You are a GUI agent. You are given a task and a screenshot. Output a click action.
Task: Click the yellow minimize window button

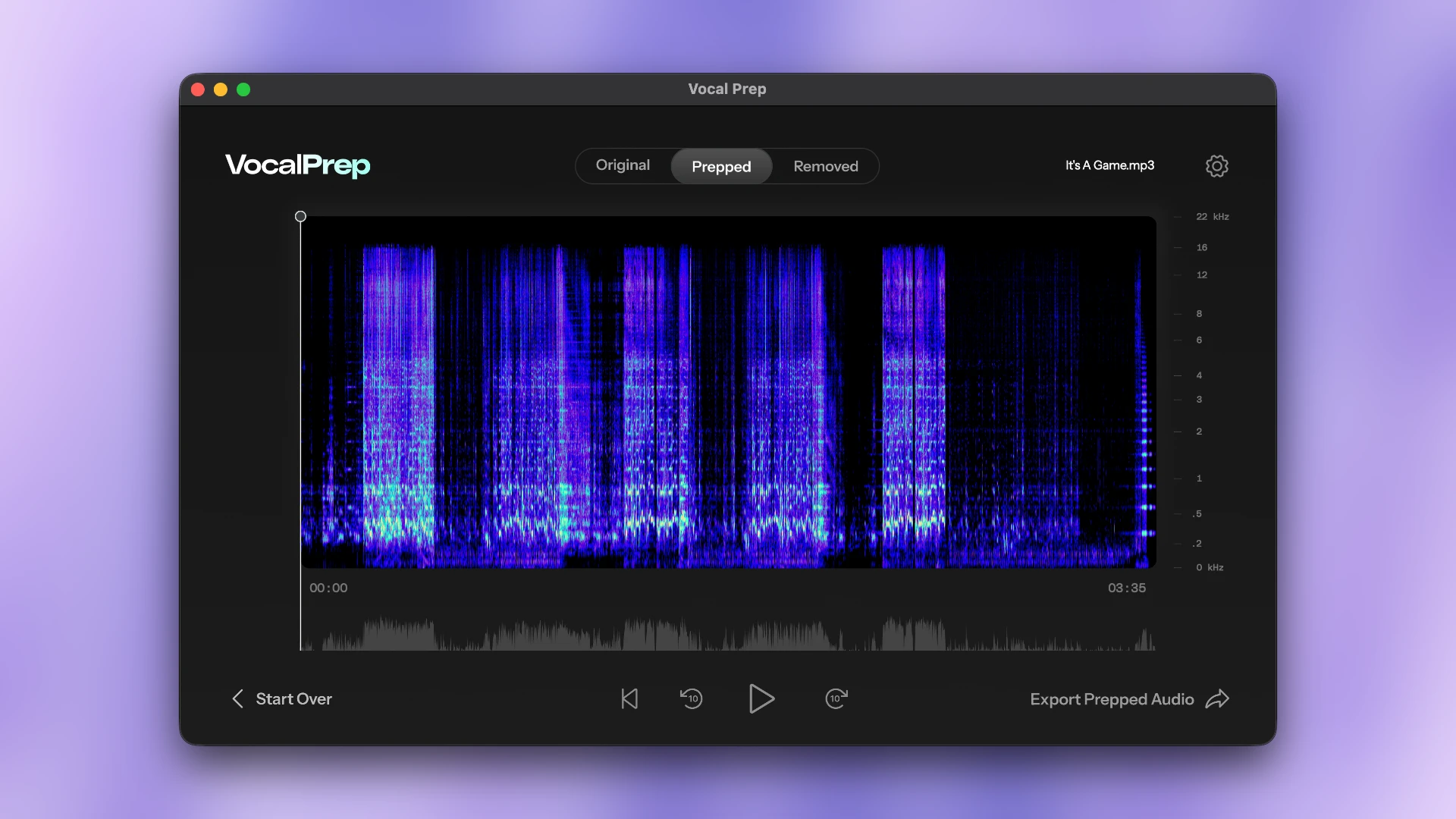click(x=221, y=89)
